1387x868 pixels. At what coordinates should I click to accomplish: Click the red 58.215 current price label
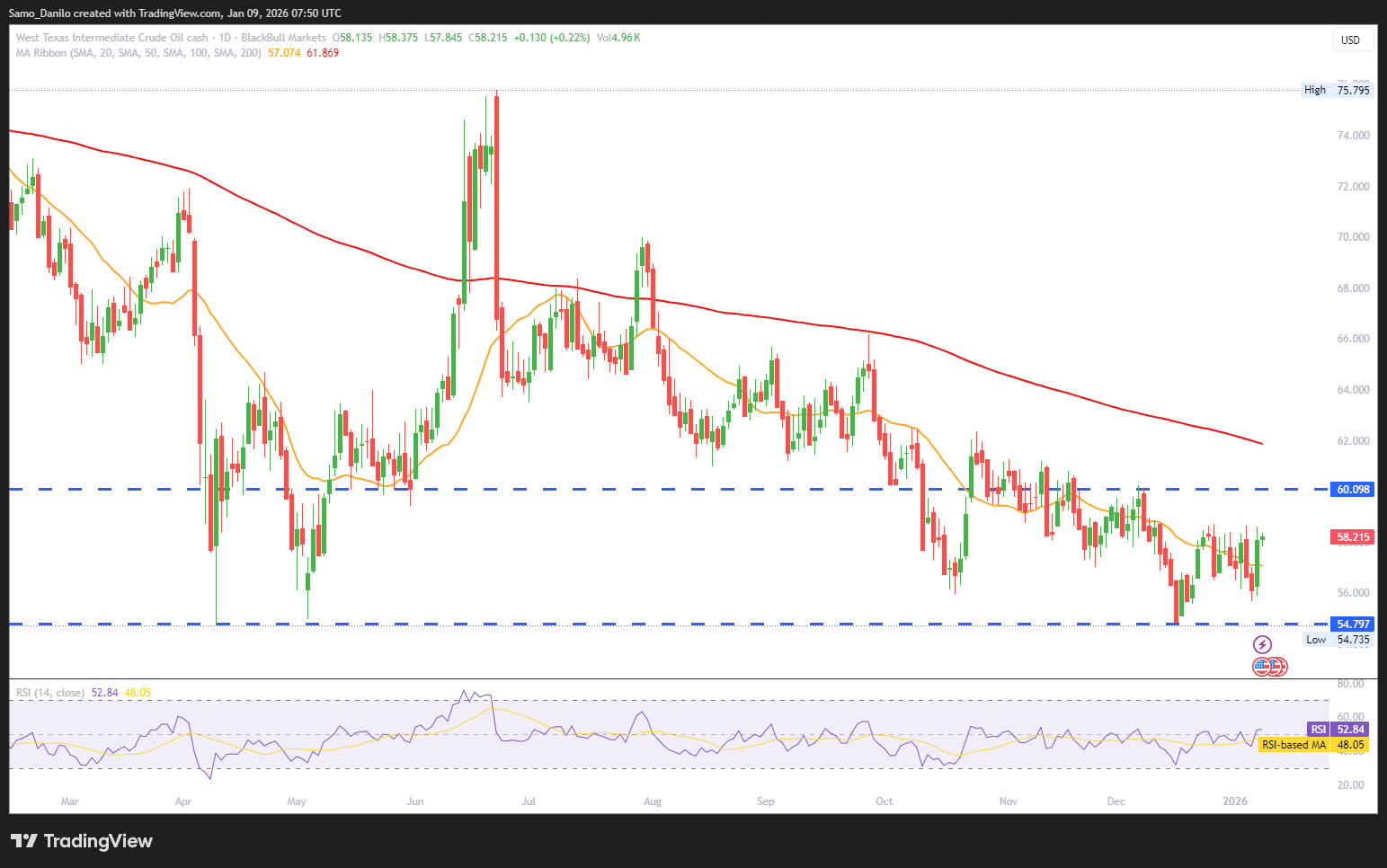(x=1353, y=537)
